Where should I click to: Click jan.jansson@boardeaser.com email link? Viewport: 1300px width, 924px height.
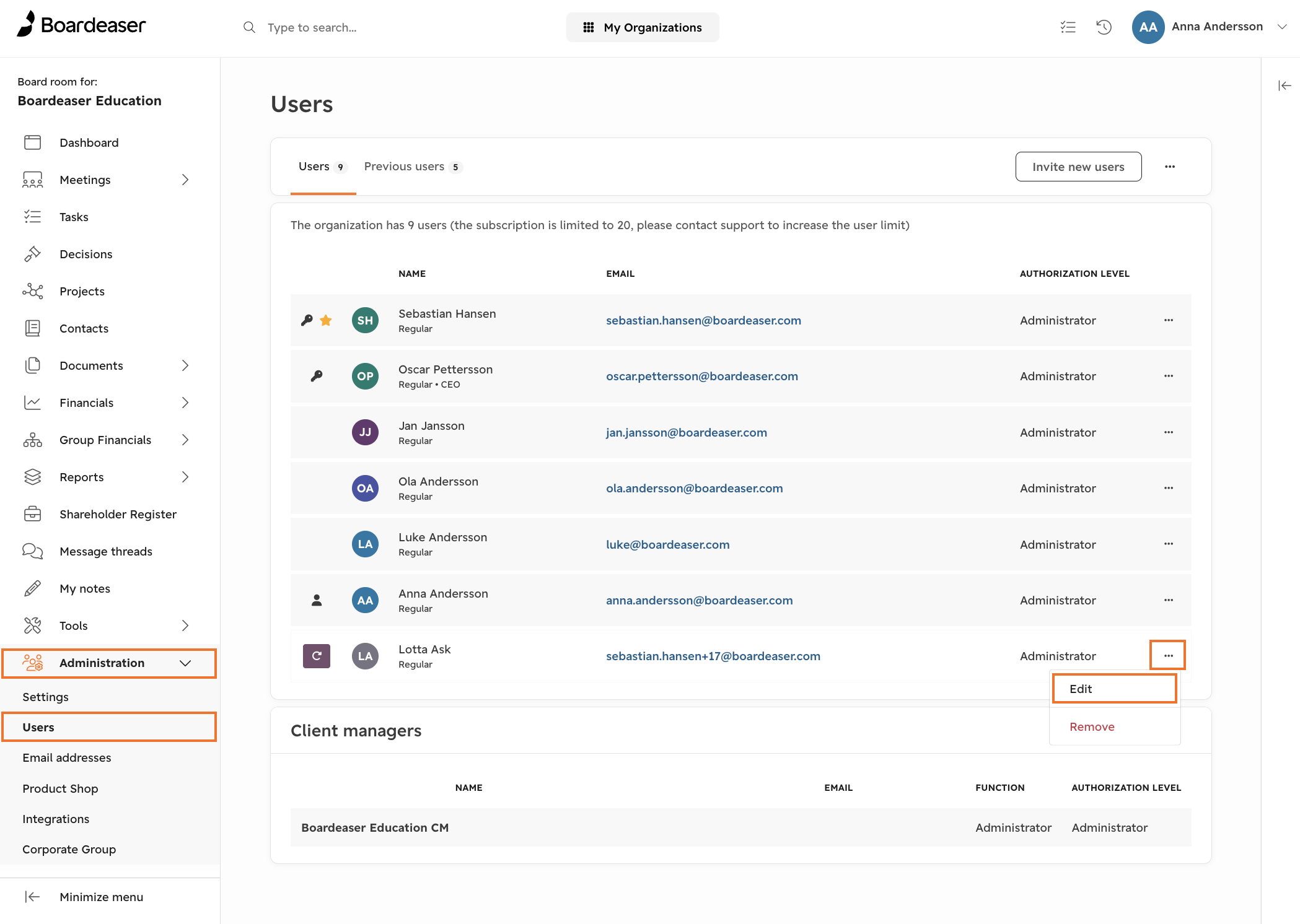[x=687, y=432]
